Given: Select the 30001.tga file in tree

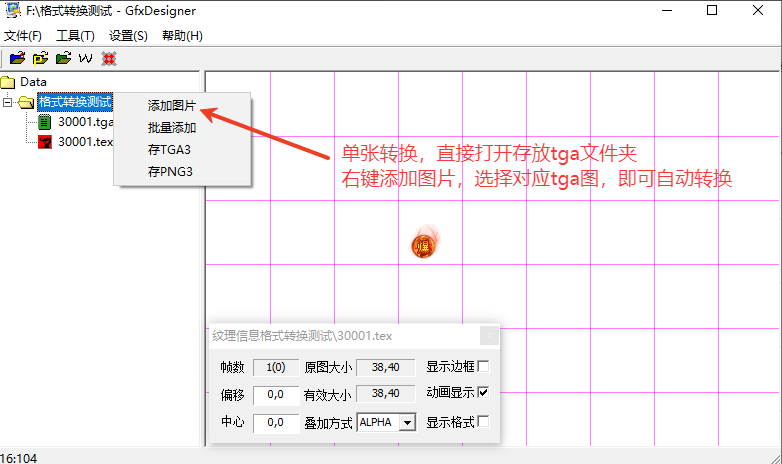Looking at the screenshot, I should pos(85,122).
